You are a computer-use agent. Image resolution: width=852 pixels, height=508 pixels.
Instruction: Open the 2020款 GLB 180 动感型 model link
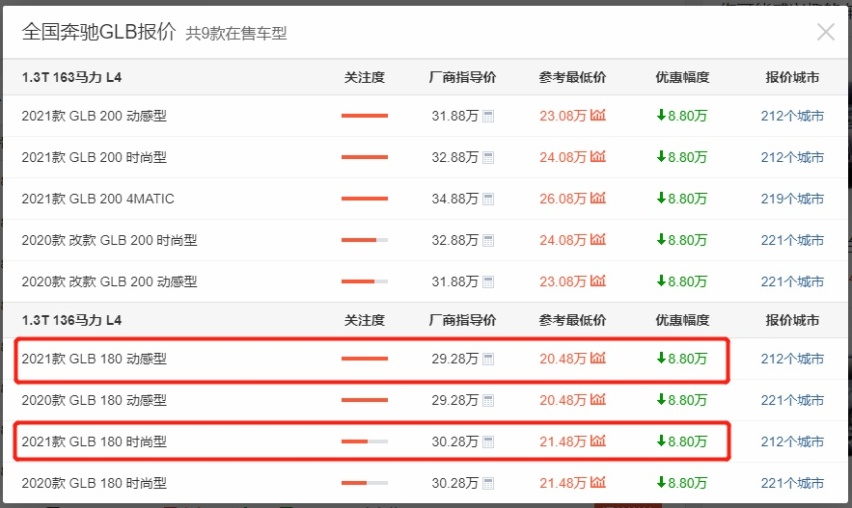pyautogui.click(x=94, y=400)
